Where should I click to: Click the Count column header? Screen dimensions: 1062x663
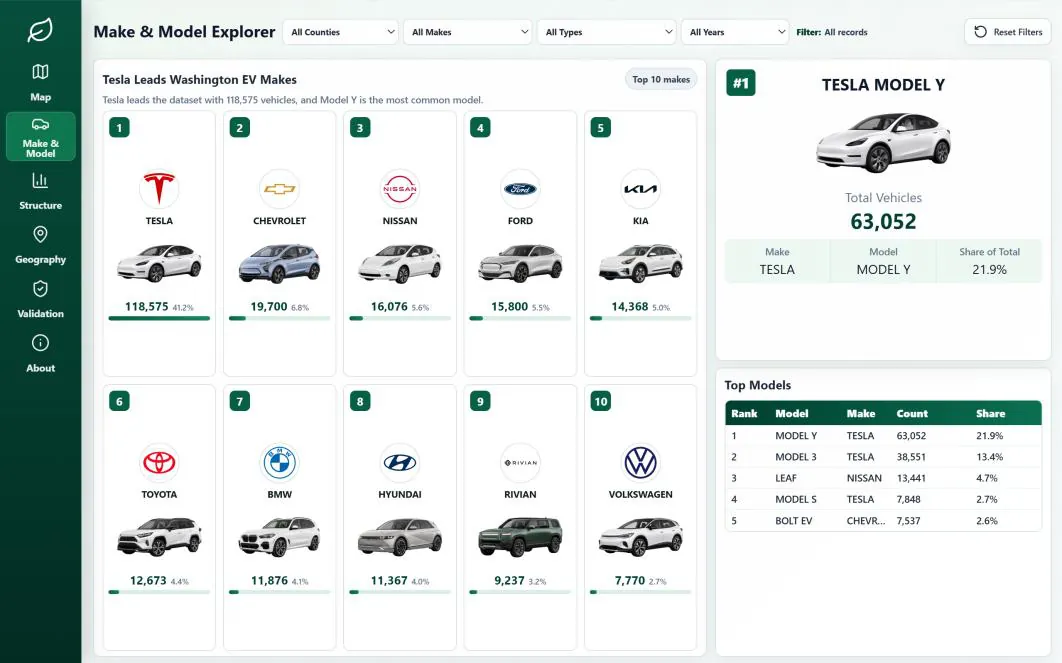912,413
